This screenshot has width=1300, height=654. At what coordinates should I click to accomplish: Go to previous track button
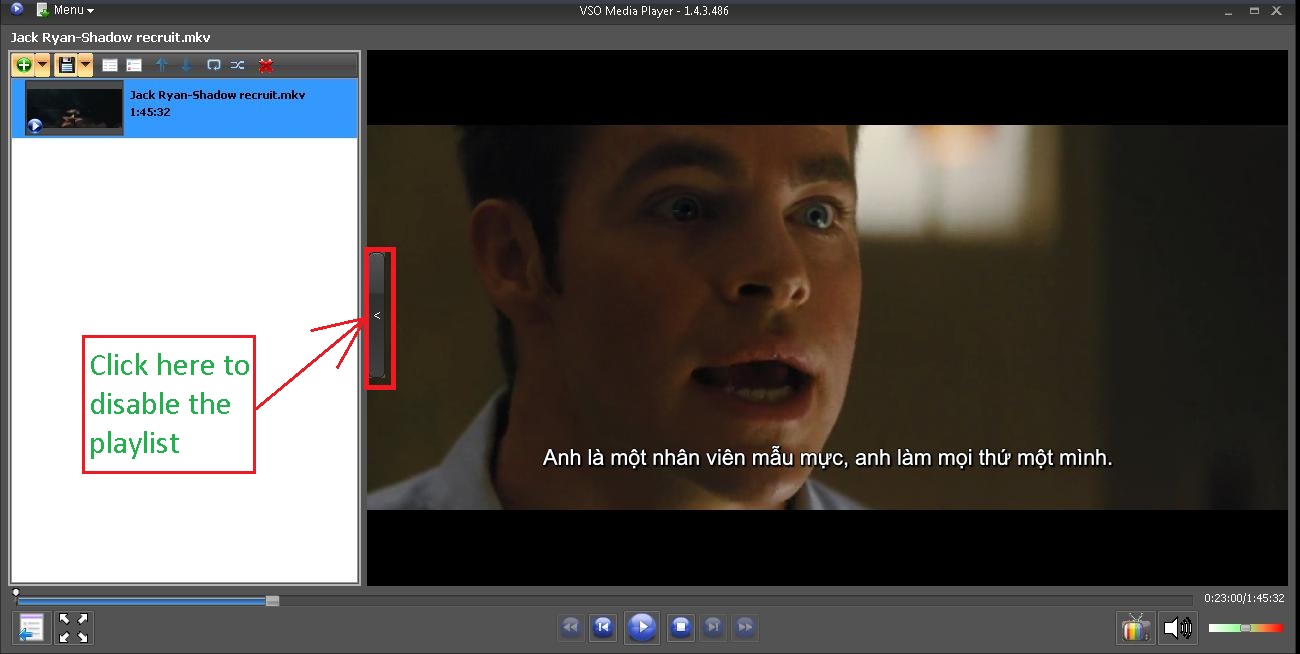[603, 627]
